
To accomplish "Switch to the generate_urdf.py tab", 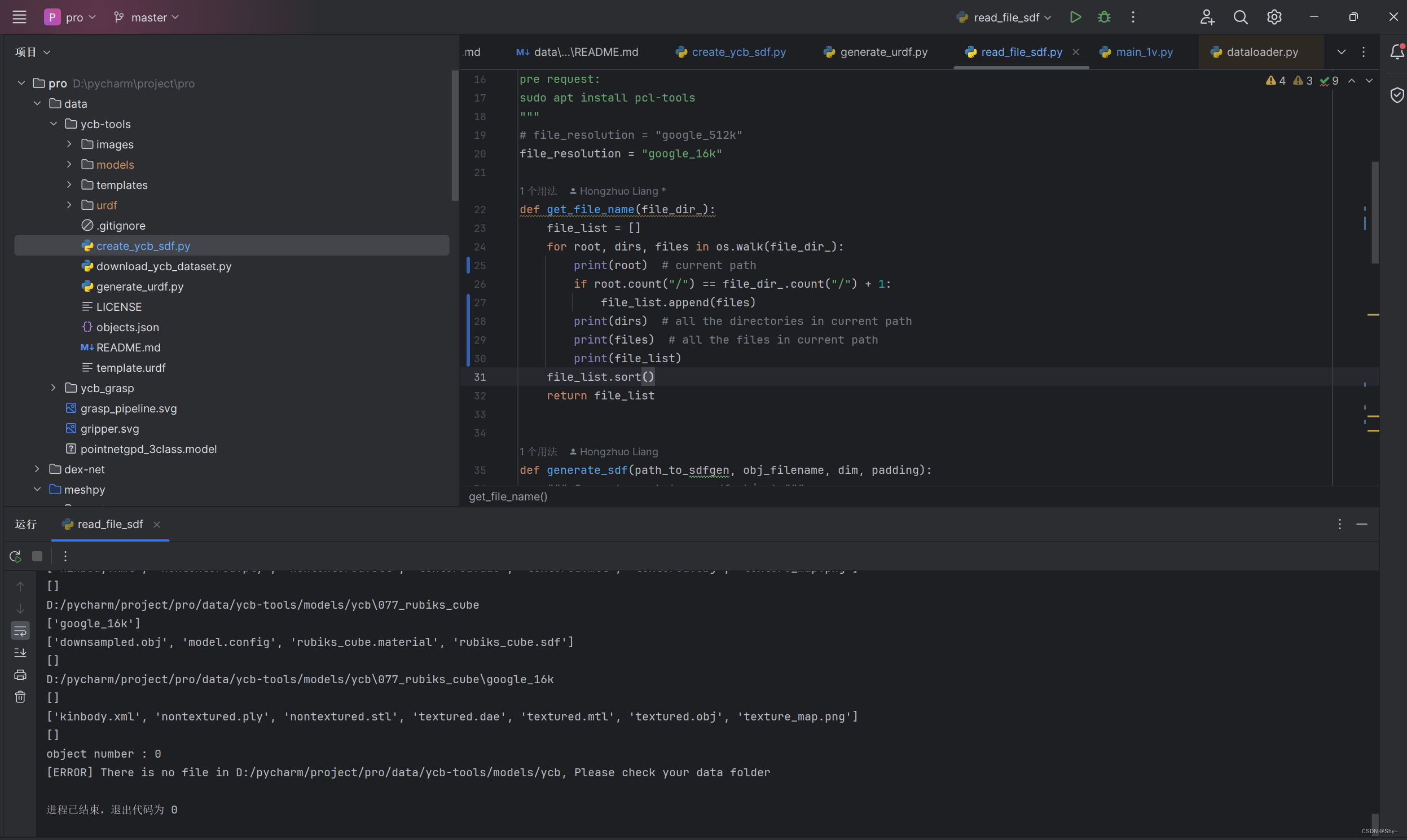I will click(883, 52).
